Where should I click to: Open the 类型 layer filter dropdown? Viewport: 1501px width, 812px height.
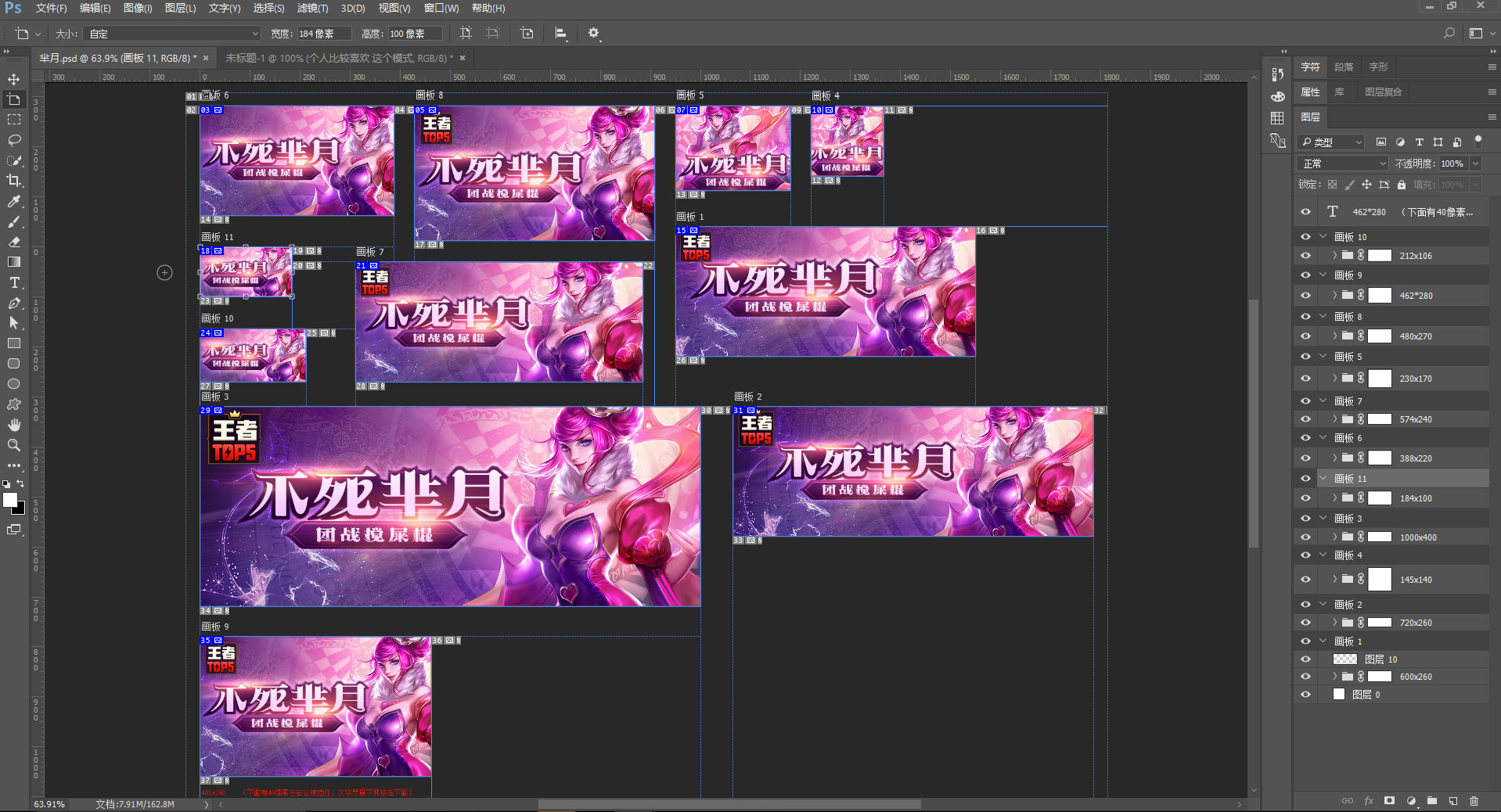pos(1331,142)
